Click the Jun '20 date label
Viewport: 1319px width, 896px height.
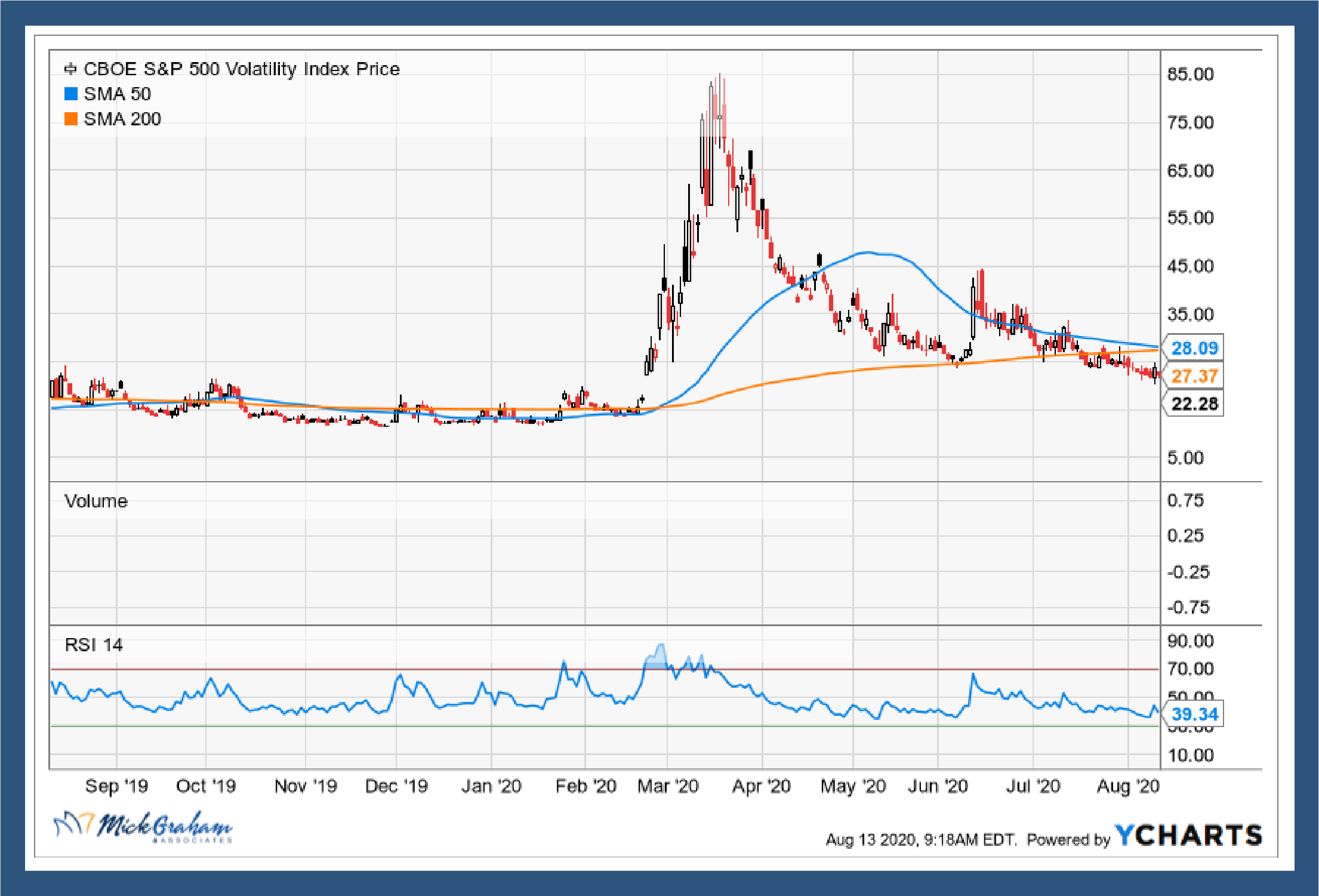click(938, 786)
